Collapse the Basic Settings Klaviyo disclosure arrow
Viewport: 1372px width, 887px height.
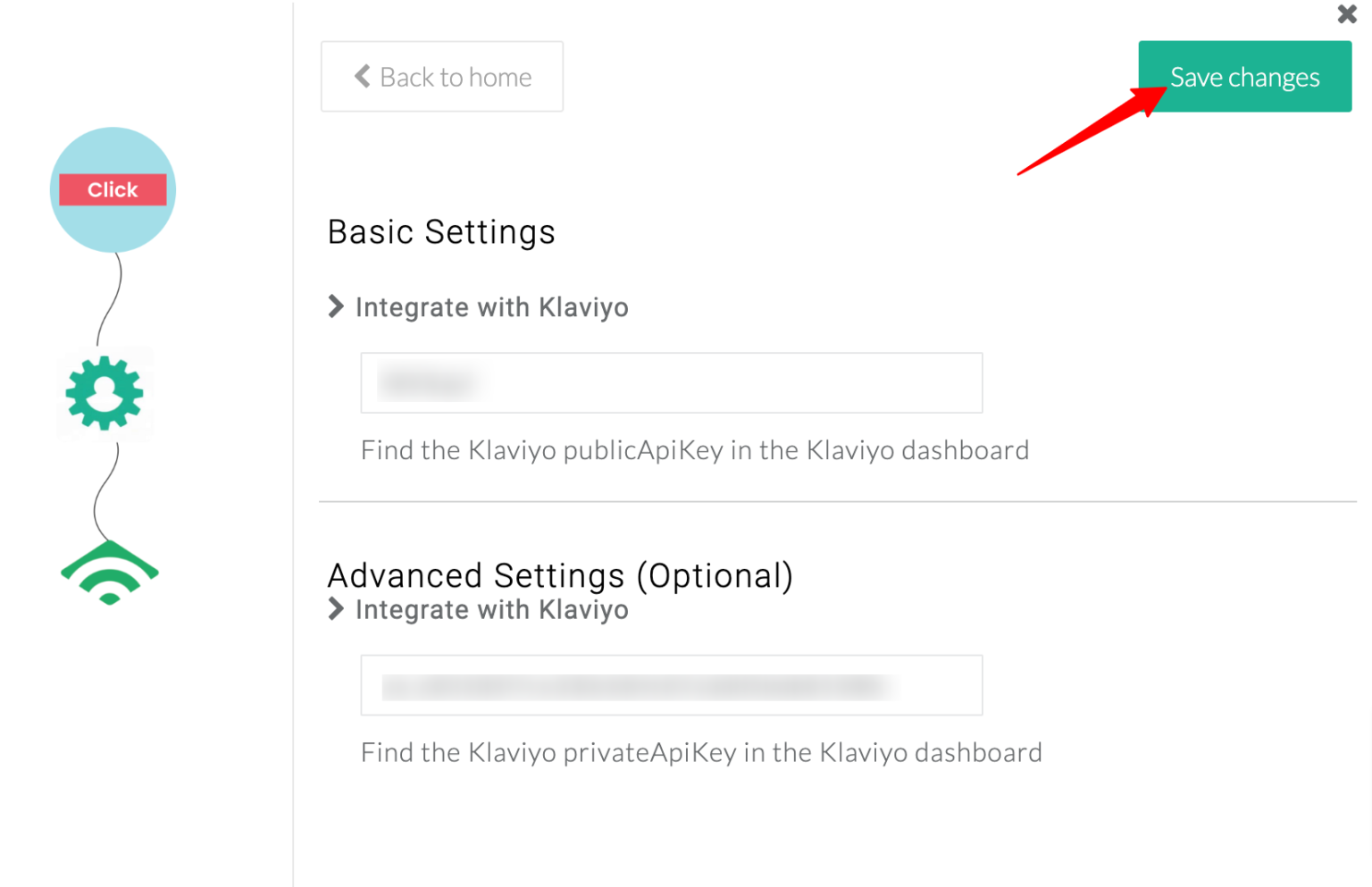[336, 306]
